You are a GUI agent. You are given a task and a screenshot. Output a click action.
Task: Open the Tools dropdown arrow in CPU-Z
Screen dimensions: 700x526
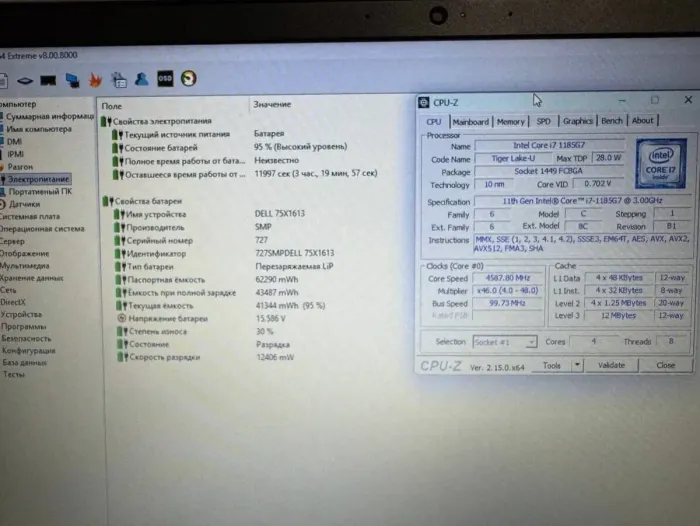point(577,366)
